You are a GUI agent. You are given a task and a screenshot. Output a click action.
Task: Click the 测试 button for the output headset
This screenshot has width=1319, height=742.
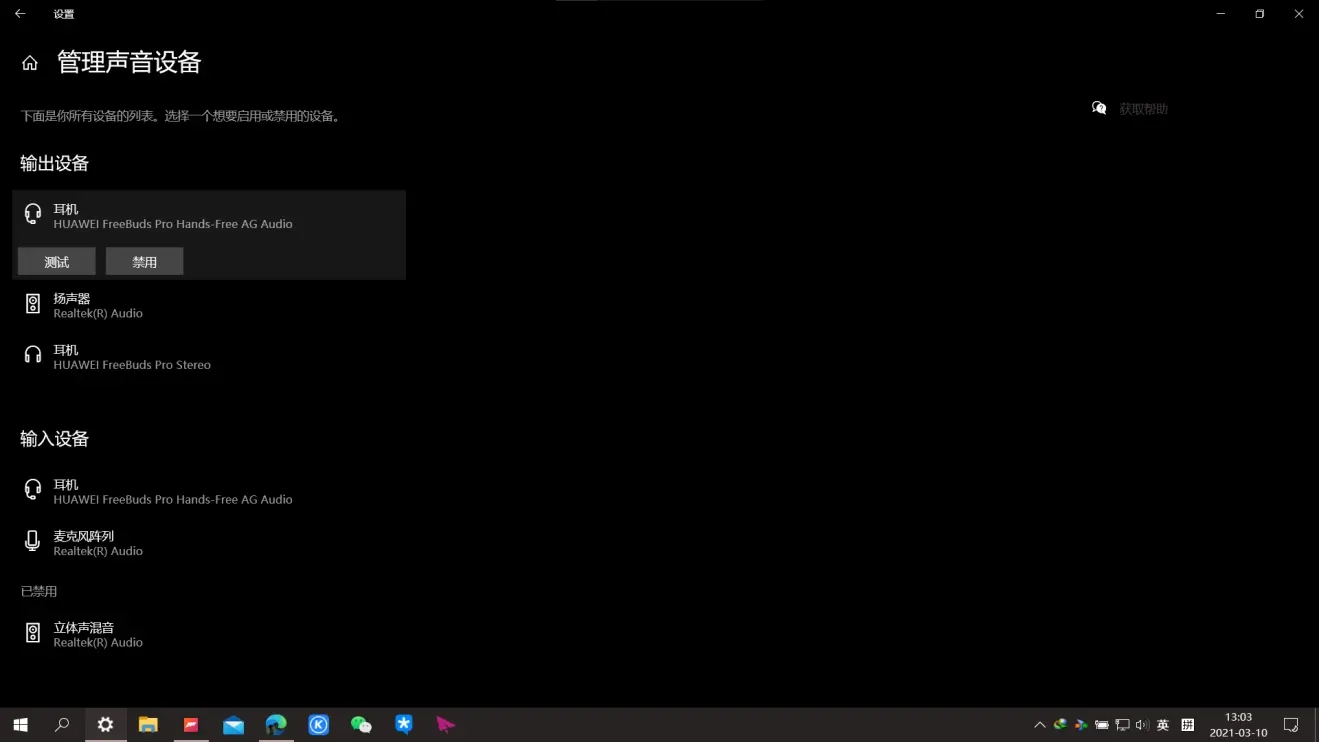tap(57, 262)
